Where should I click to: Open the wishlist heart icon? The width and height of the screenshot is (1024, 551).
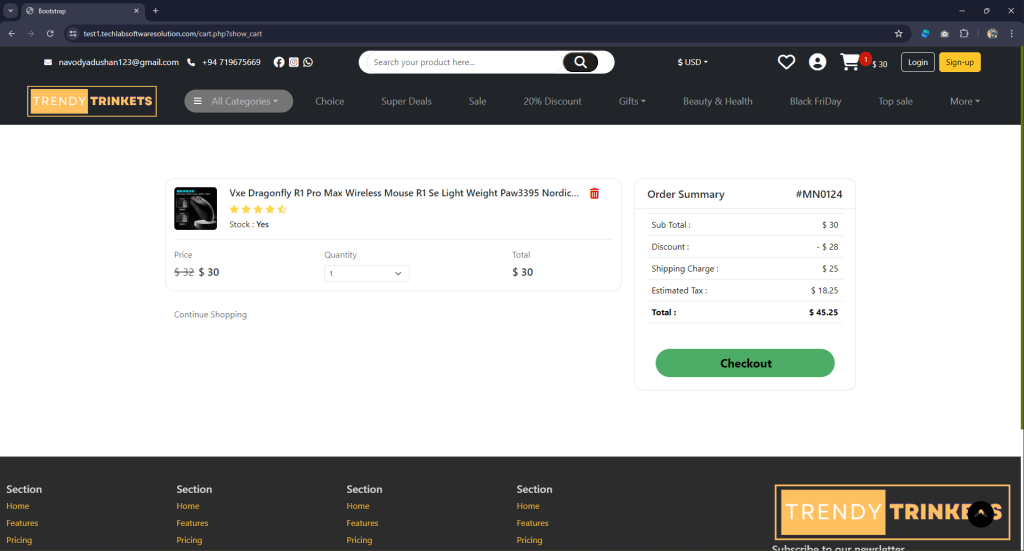786,62
